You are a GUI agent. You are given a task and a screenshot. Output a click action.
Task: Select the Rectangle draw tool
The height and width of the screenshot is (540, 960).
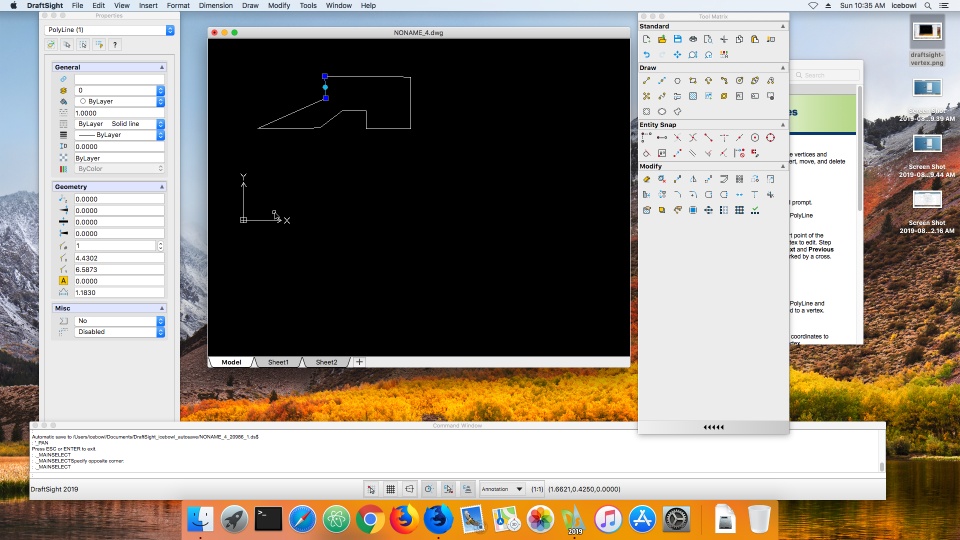[x=693, y=80]
